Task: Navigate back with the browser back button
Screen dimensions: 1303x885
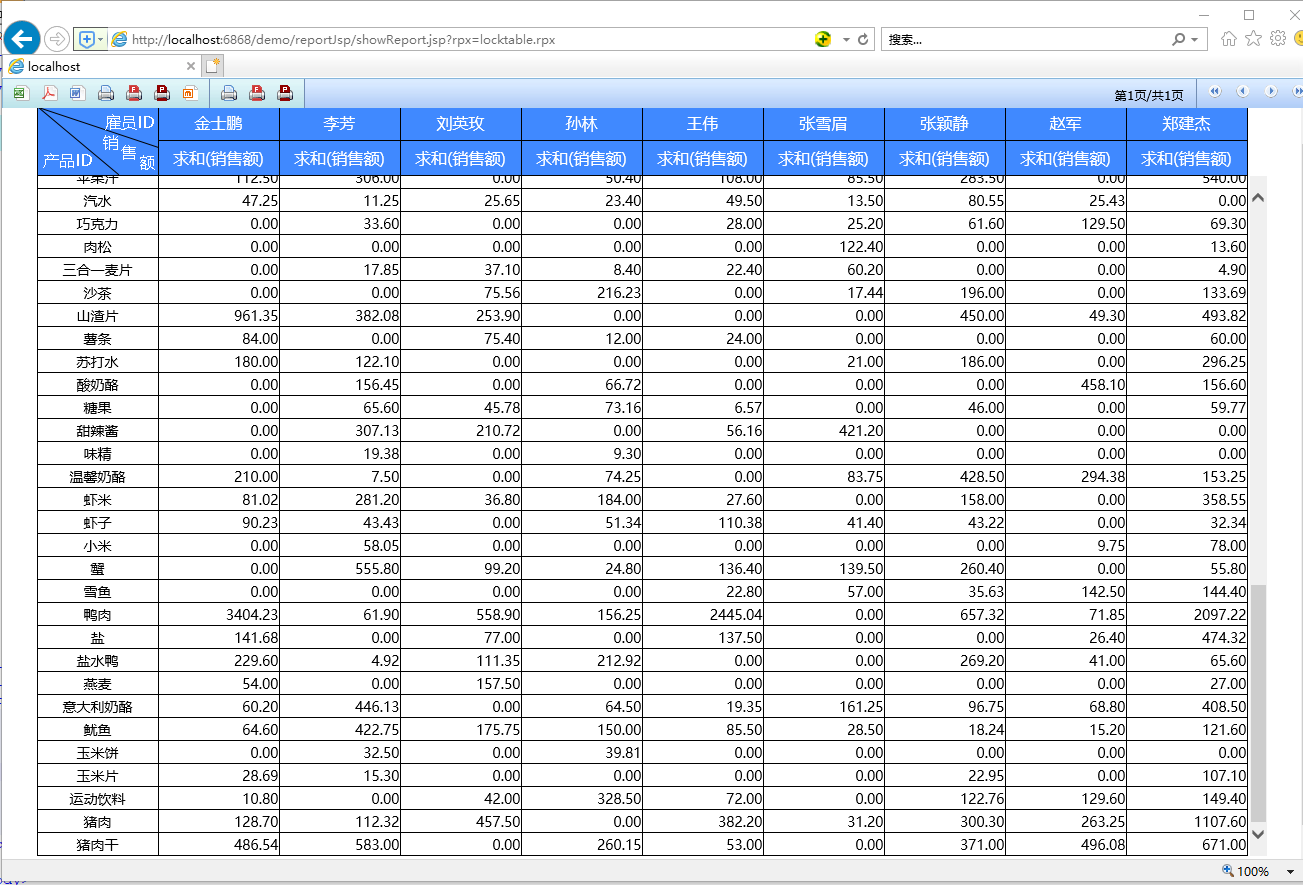Action: (x=21, y=39)
